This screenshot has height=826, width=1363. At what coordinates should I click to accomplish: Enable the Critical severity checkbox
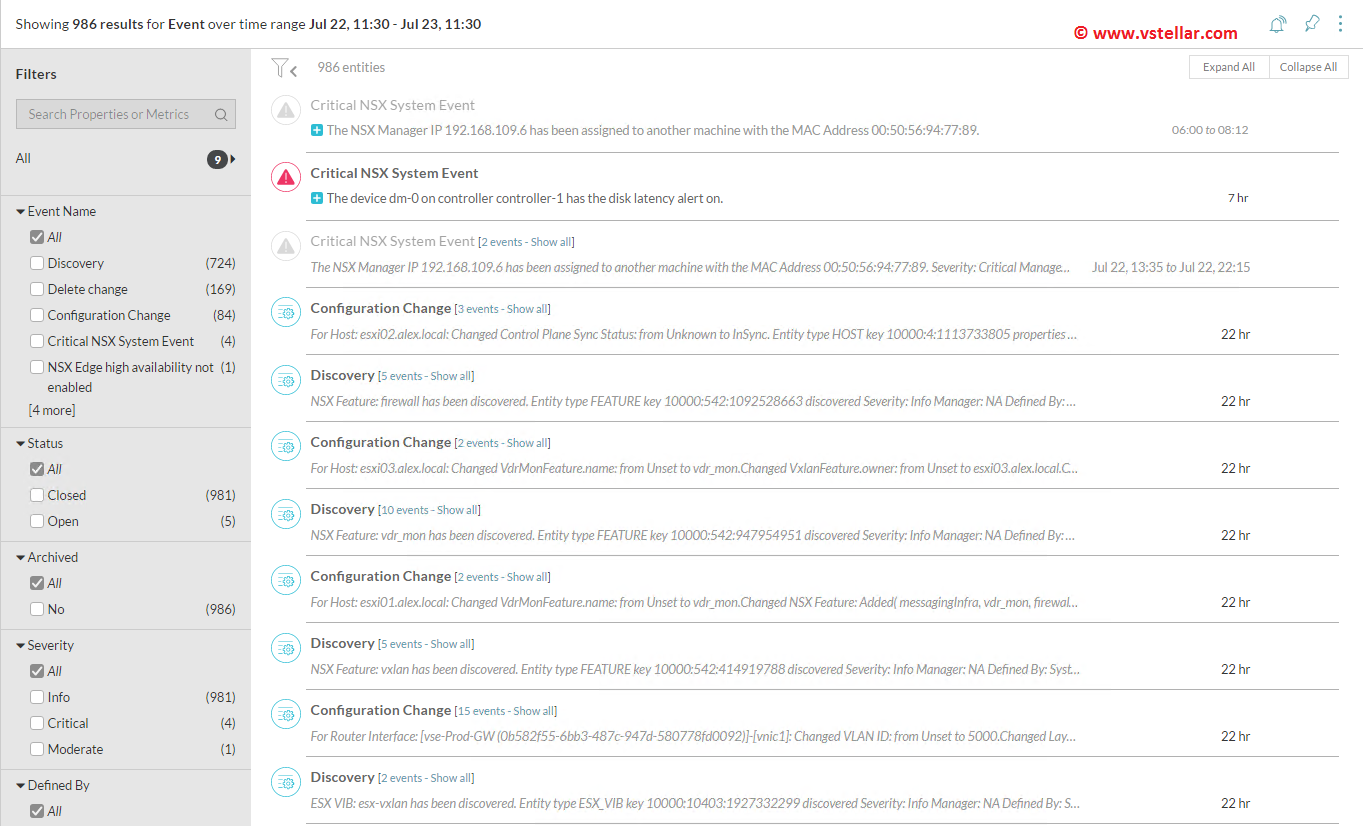click(37, 723)
